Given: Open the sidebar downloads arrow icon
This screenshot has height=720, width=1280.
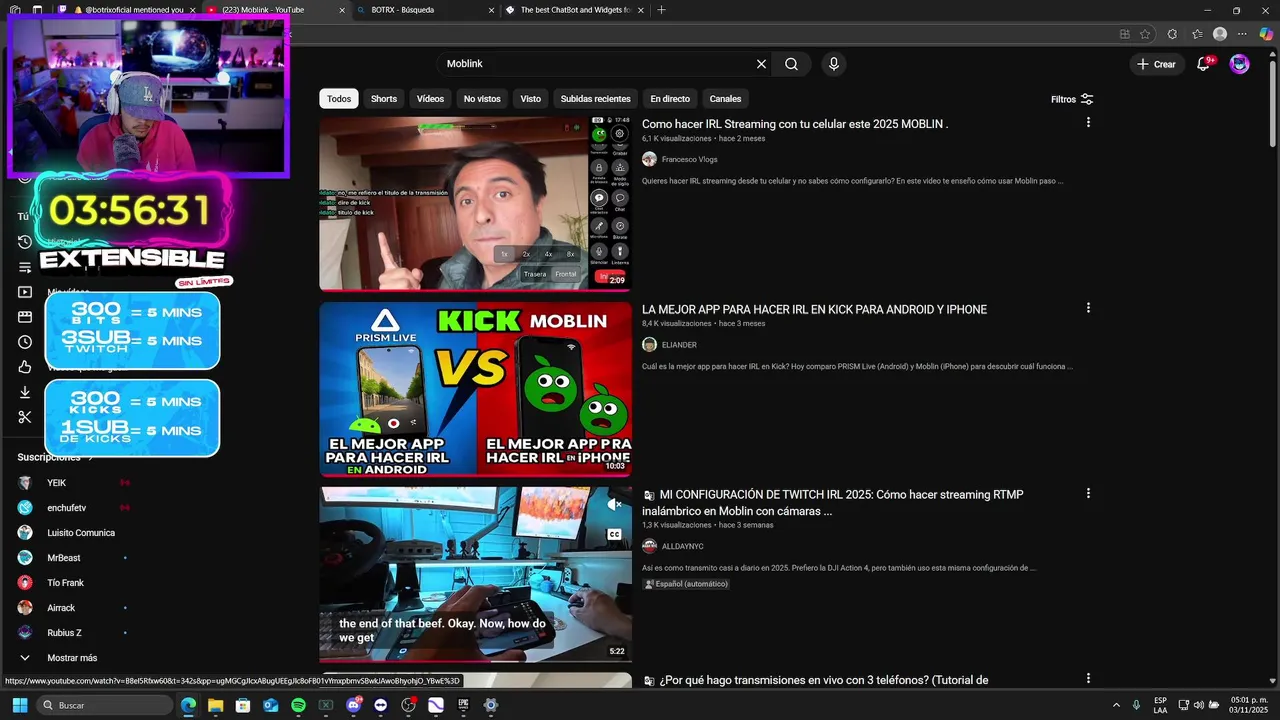Looking at the screenshot, I should pos(25,392).
